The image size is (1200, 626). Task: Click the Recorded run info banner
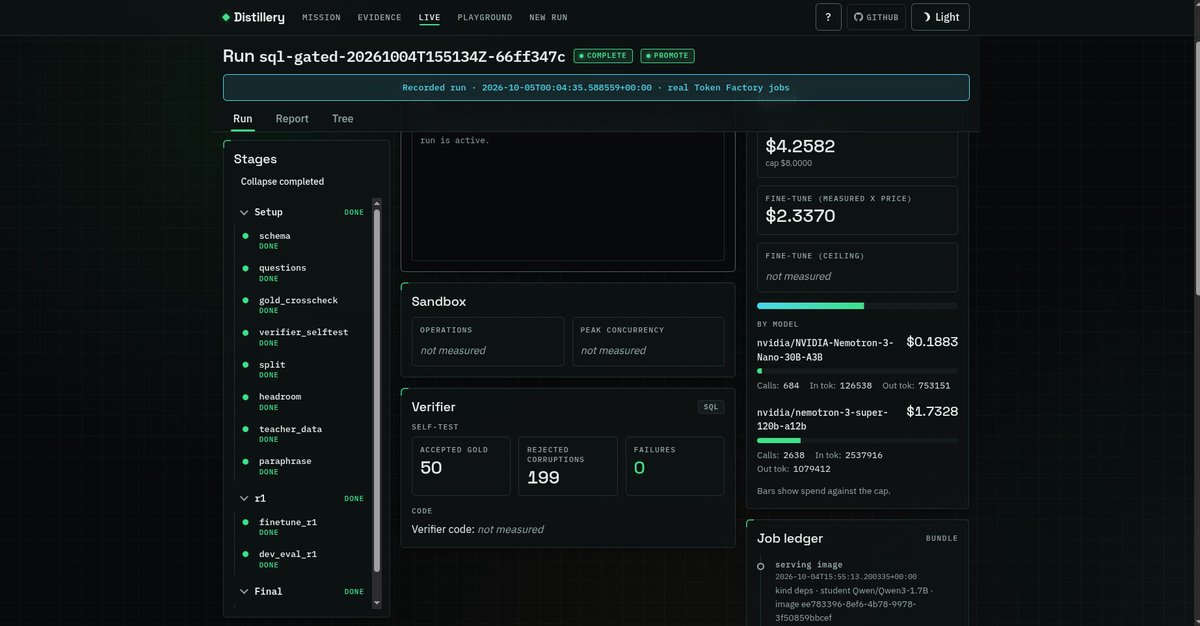[x=596, y=87]
